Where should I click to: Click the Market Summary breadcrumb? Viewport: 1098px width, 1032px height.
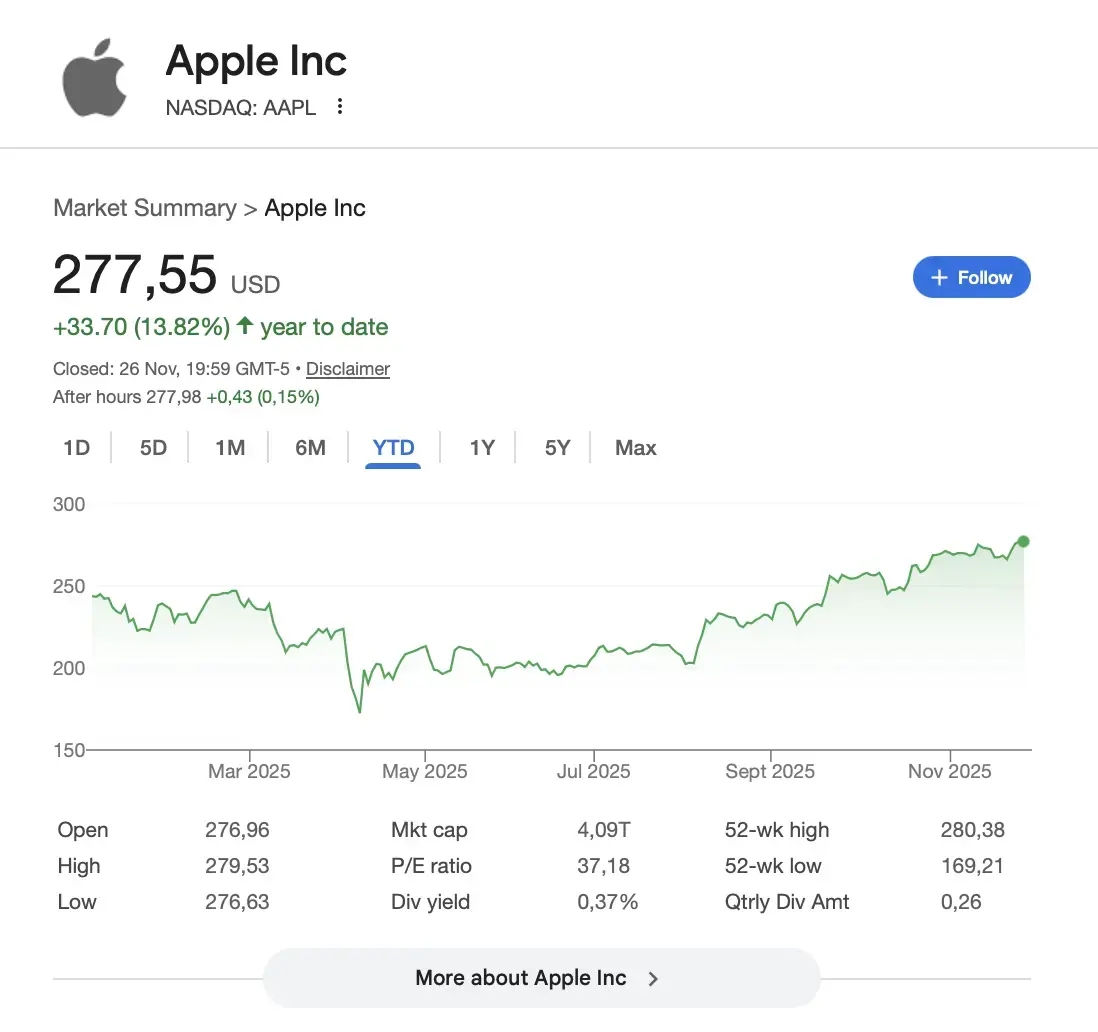pyautogui.click(x=144, y=208)
